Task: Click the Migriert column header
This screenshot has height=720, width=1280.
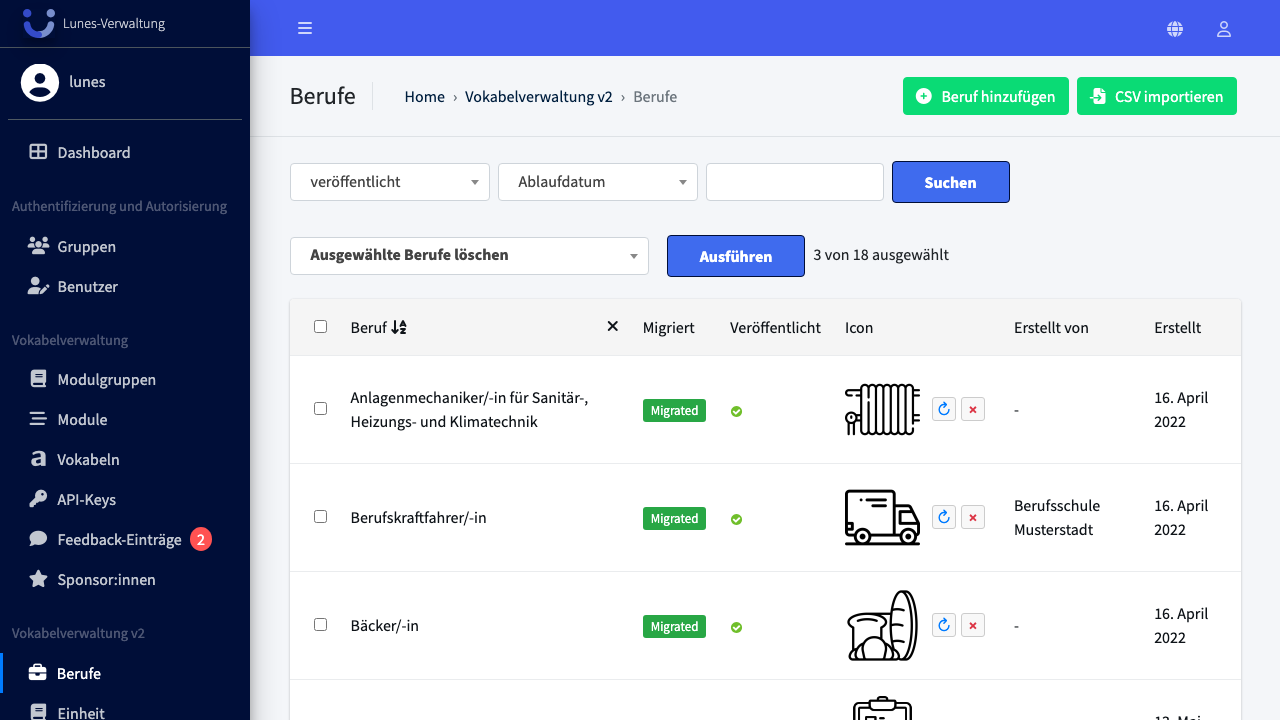Action: [x=669, y=327]
